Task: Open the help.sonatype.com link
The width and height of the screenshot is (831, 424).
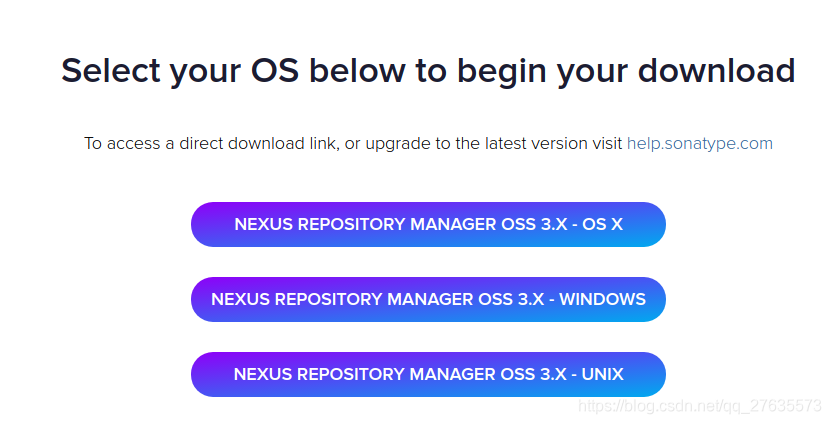Action: click(700, 144)
